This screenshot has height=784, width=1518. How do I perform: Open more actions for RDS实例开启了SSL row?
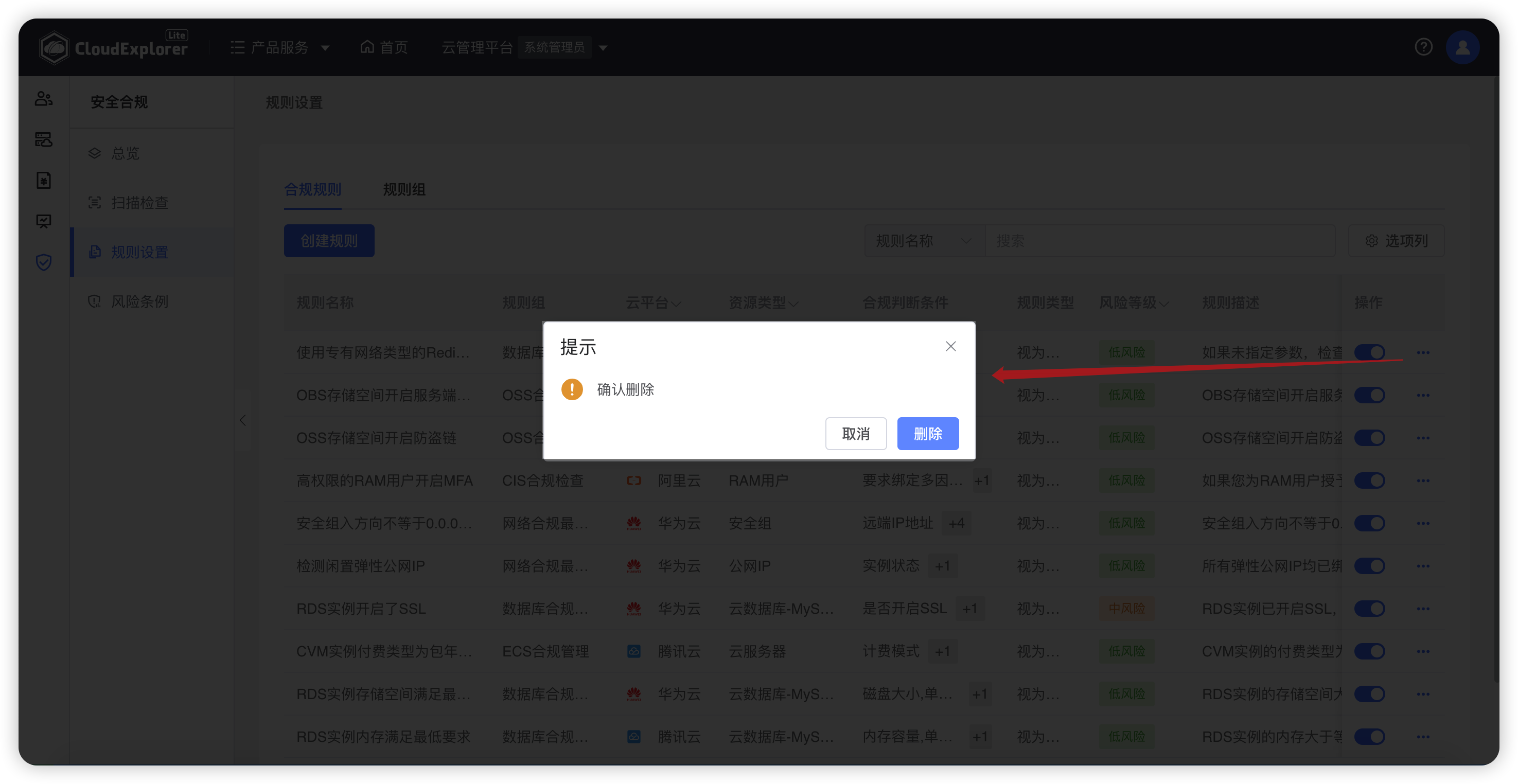click(1423, 609)
